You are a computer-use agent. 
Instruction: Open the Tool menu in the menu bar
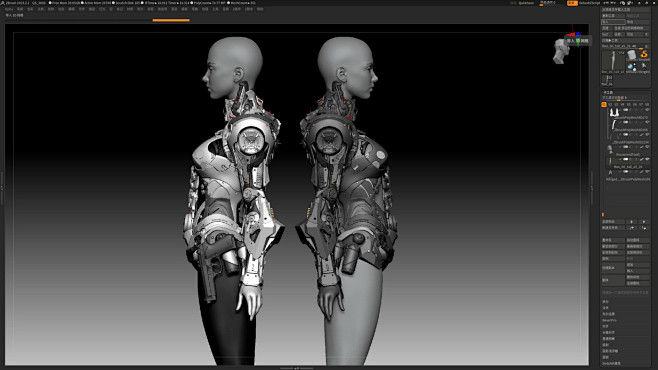click(x=215, y=9)
